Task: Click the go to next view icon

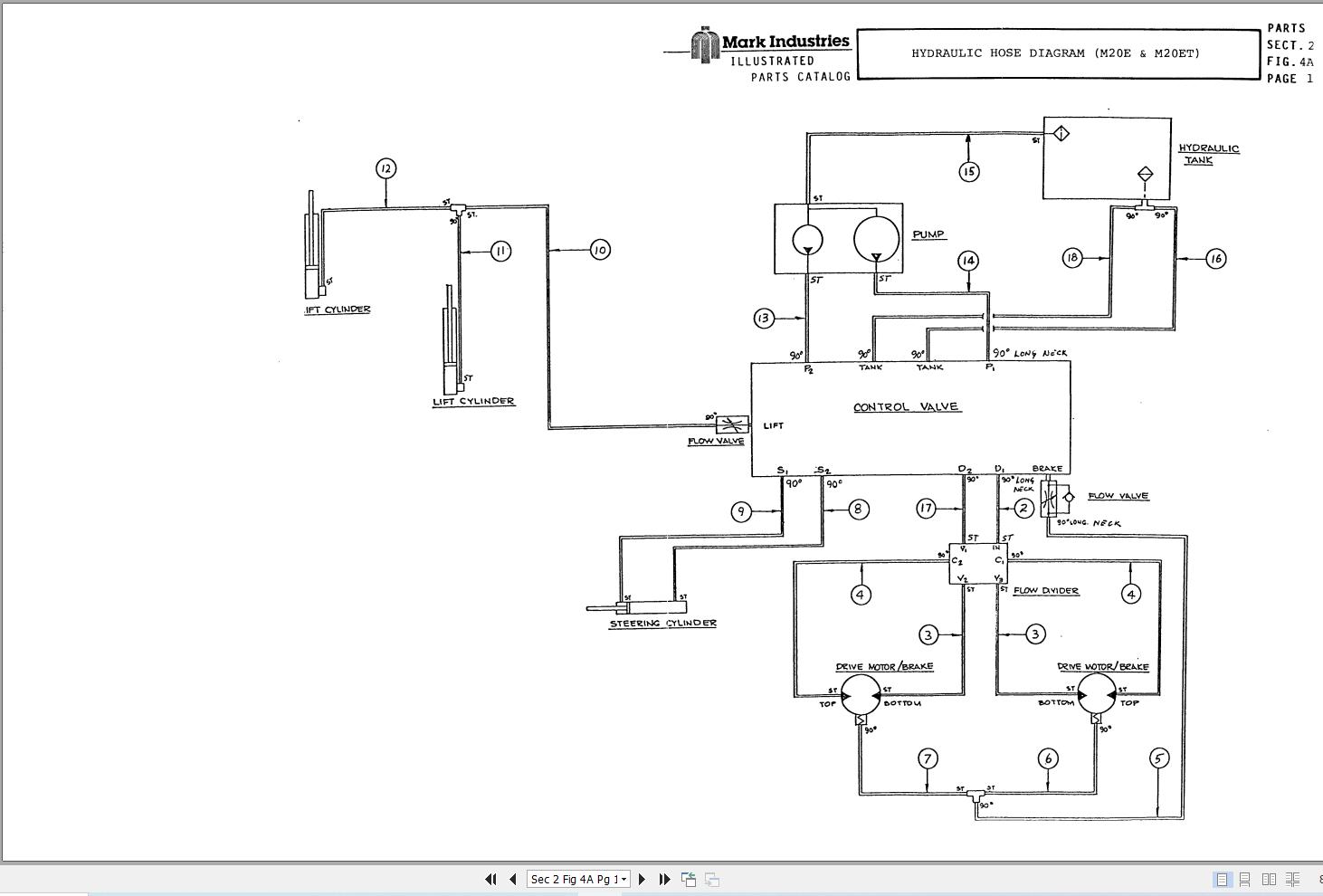Action: point(712,879)
